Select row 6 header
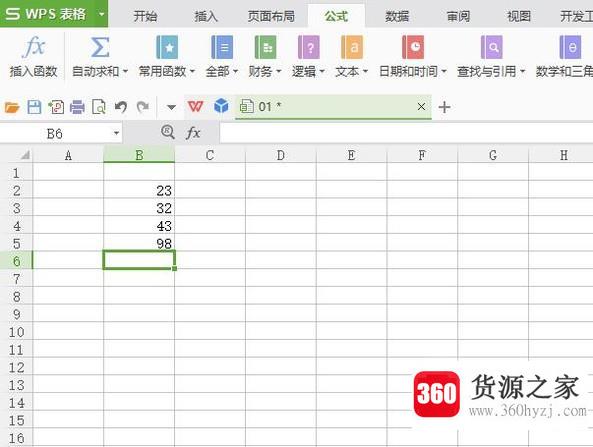The width and height of the screenshot is (593, 447). tap(16, 261)
